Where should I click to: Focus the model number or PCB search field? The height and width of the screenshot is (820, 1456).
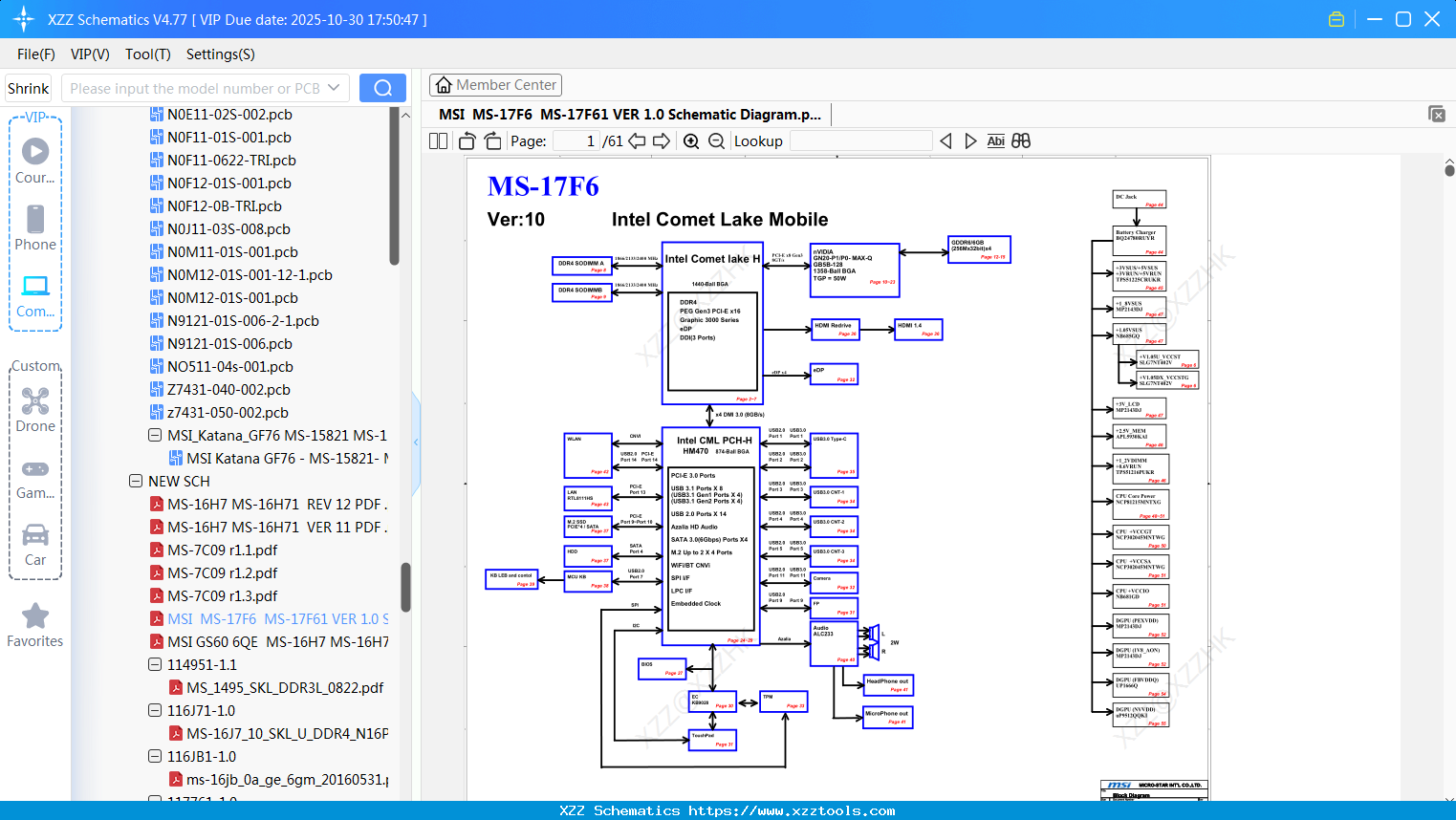point(196,88)
